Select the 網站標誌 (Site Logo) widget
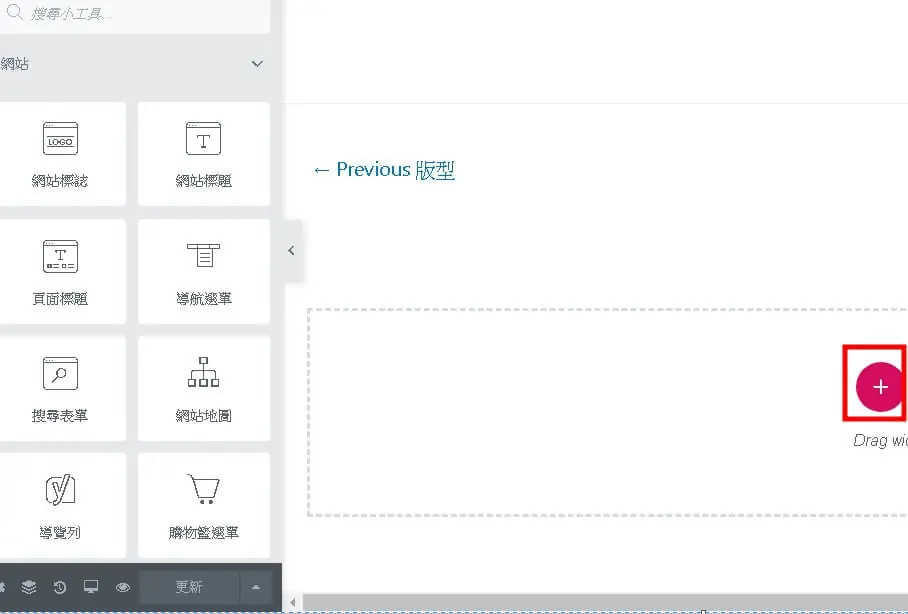 click(60, 154)
